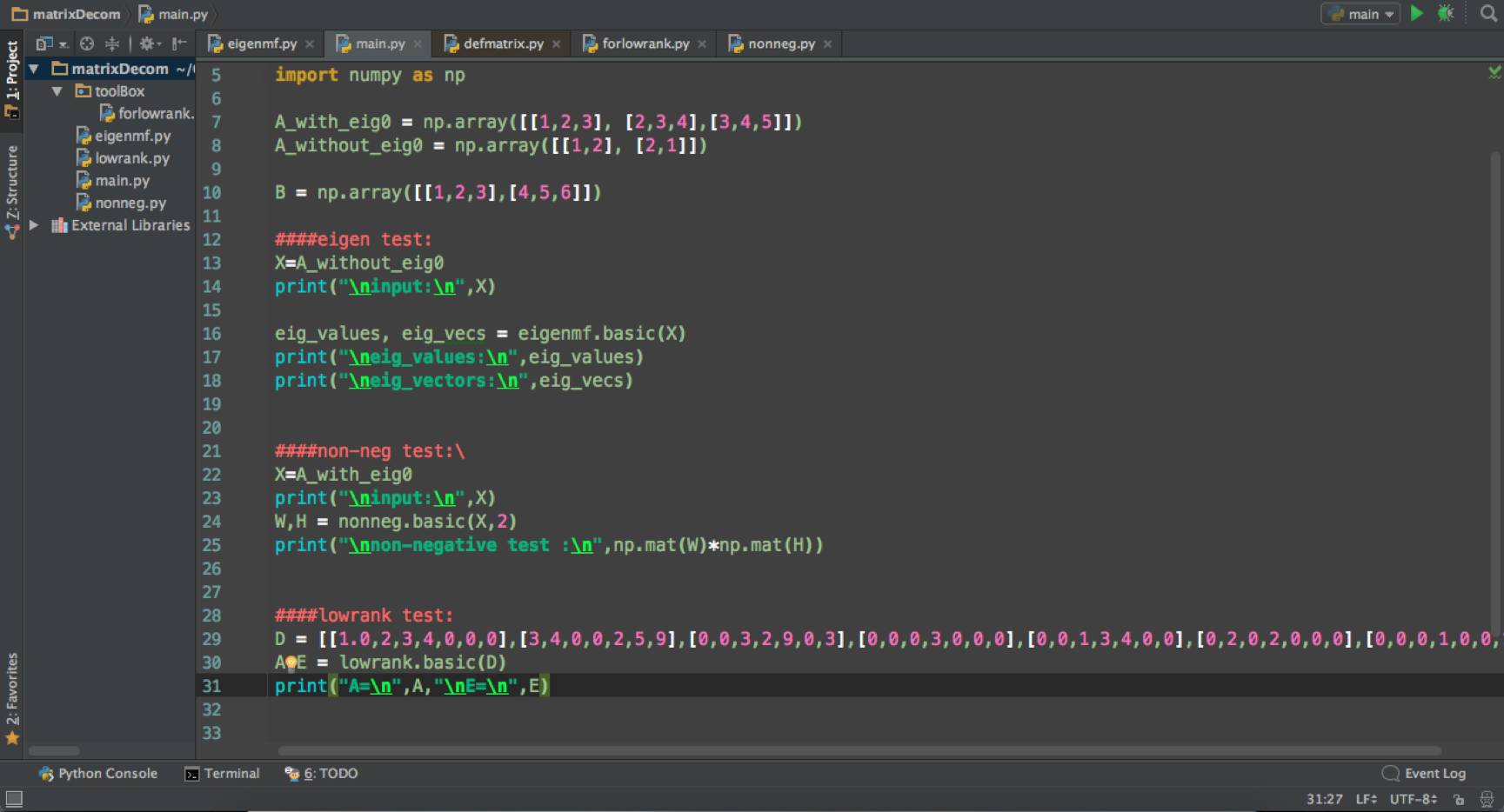Toggle the Z: Structure side tool window
Screen dimensions: 1504x812
[11, 191]
